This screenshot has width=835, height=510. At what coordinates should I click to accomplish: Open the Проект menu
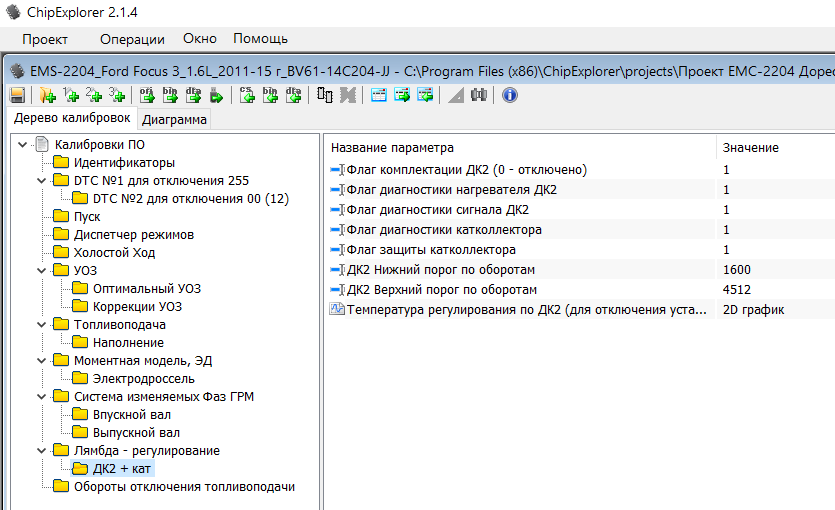[45, 39]
